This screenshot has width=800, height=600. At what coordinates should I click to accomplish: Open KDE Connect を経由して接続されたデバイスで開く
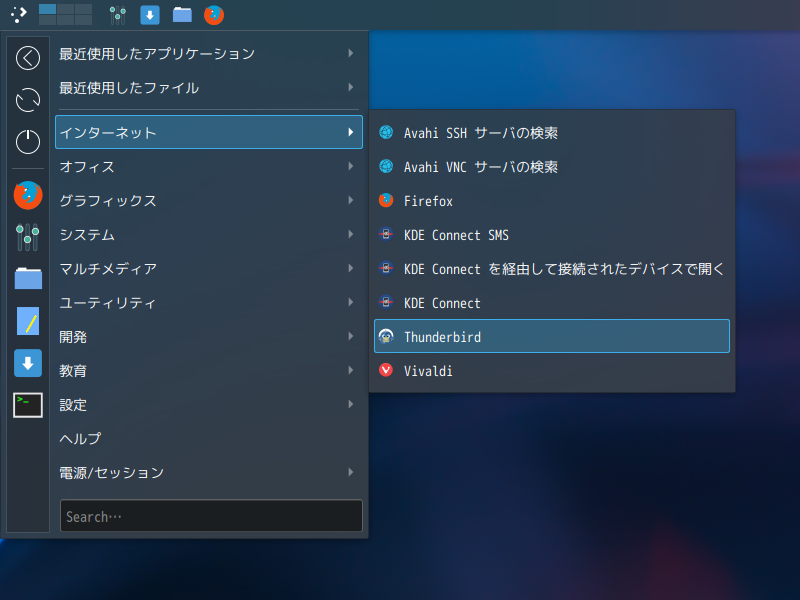[x=552, y=268]
